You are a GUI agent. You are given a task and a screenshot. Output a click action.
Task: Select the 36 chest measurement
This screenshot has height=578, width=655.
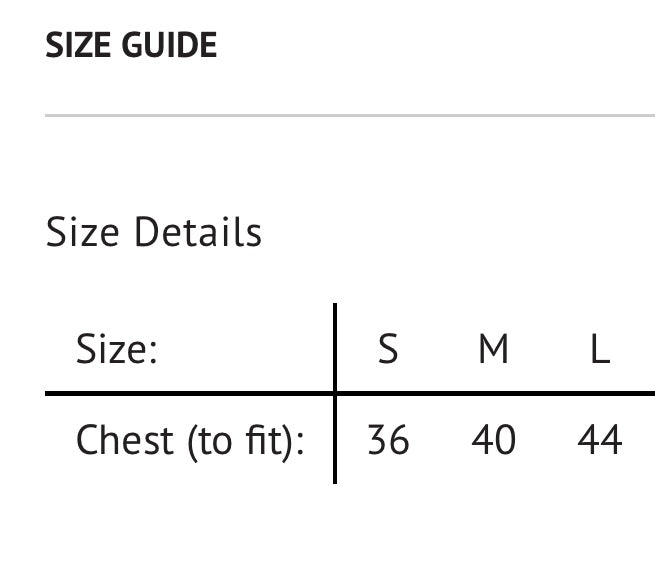coord(388,440)
